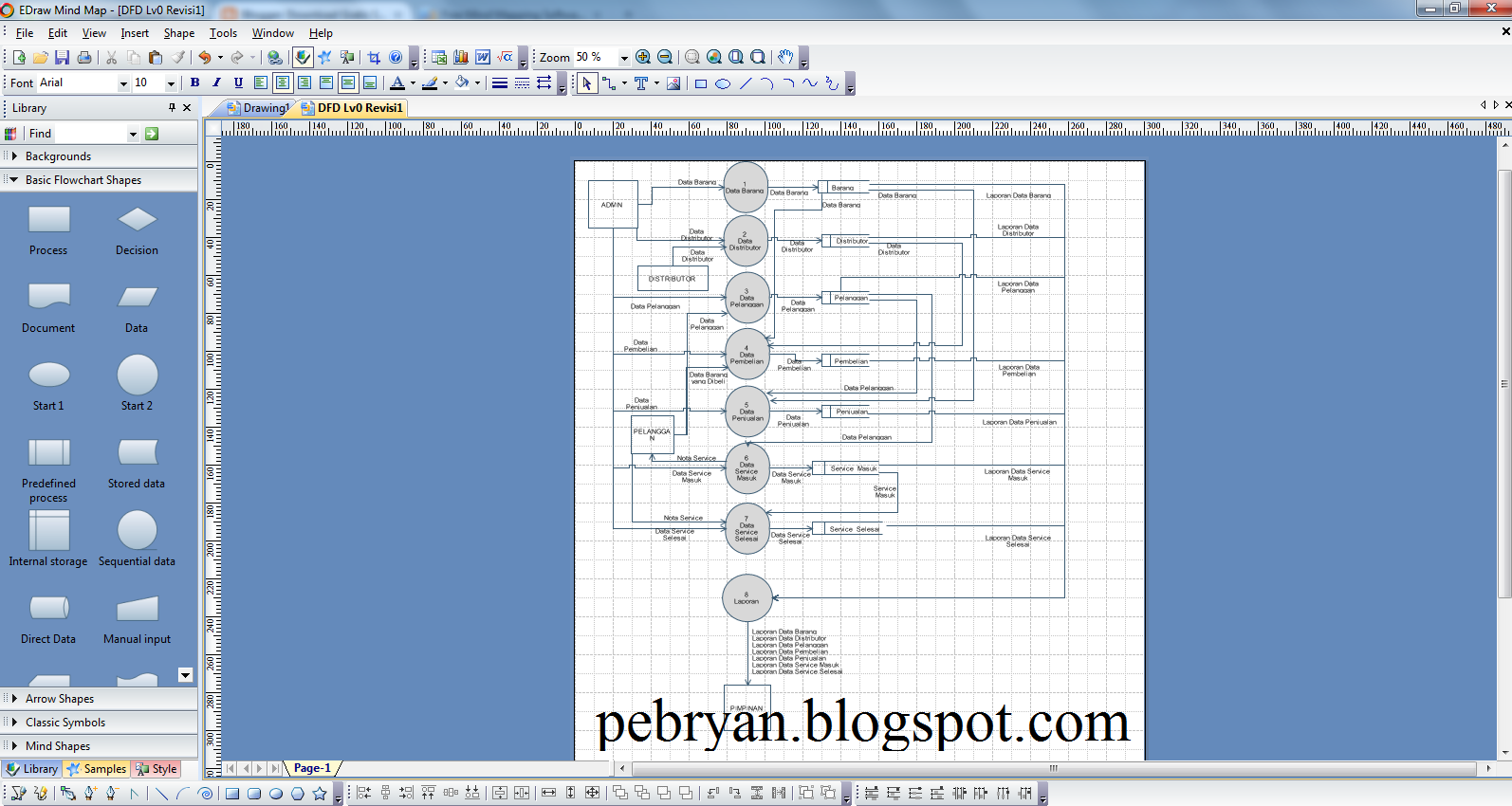Toggle Underline formatting
The image size is (1512, 806).
pyautogui.click(x=238, y=83)
